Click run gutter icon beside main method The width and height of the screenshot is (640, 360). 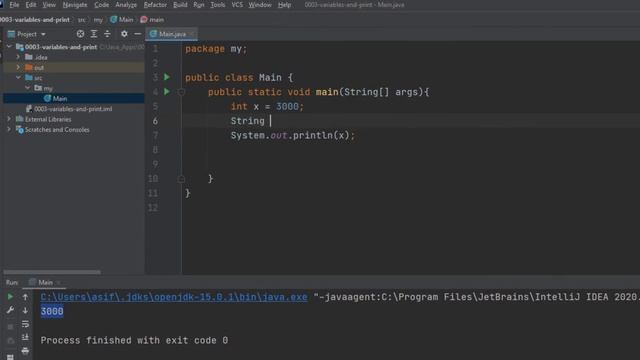[x=167, y=92]
